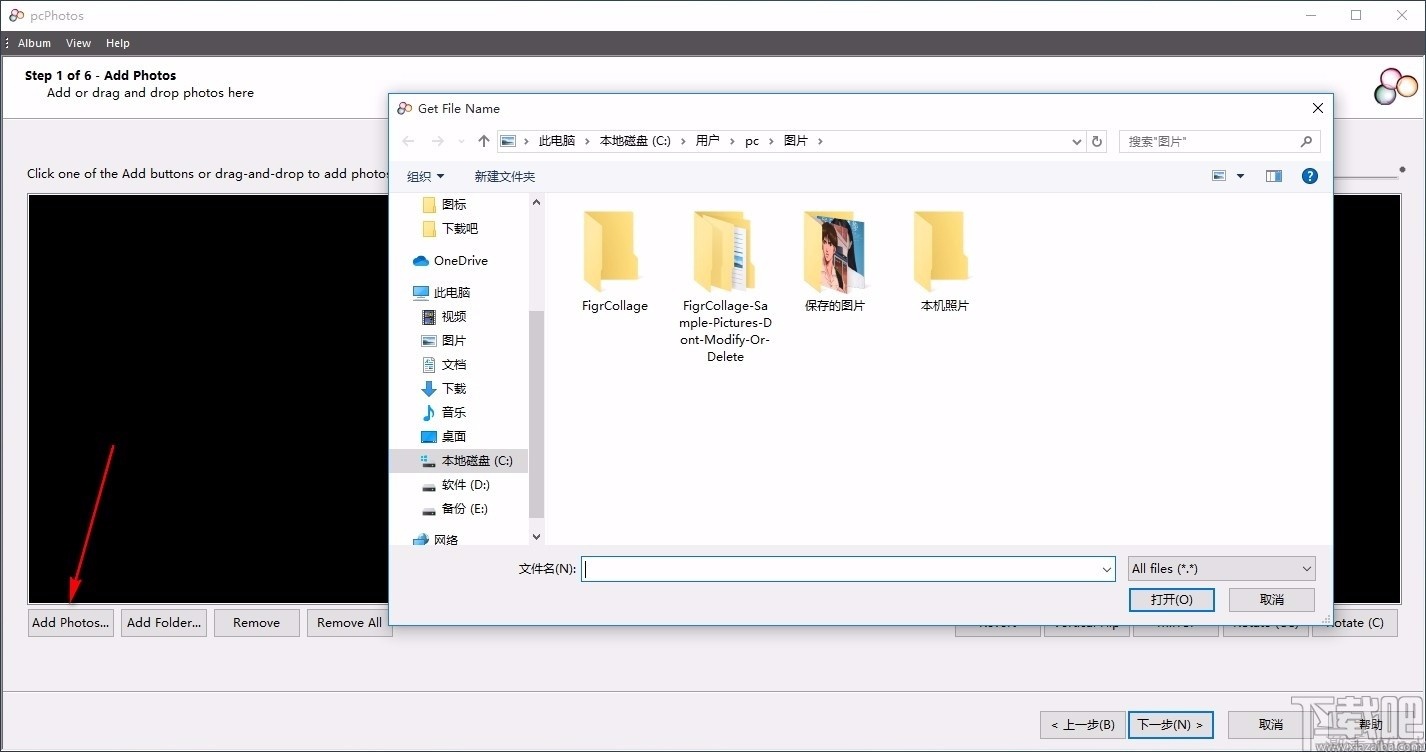Click the 打开(O) button

[x=1171, y=599]
